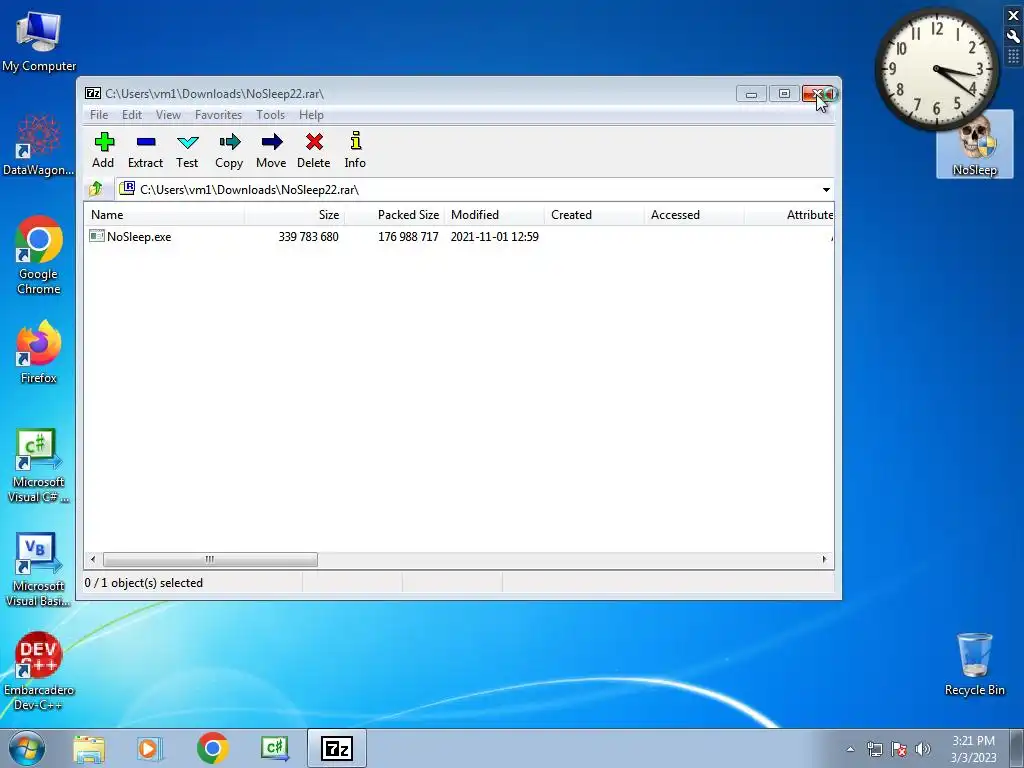Maximize the 7-Zip window
Screen dimensions: 1024x768
click(x=784, y=94)
